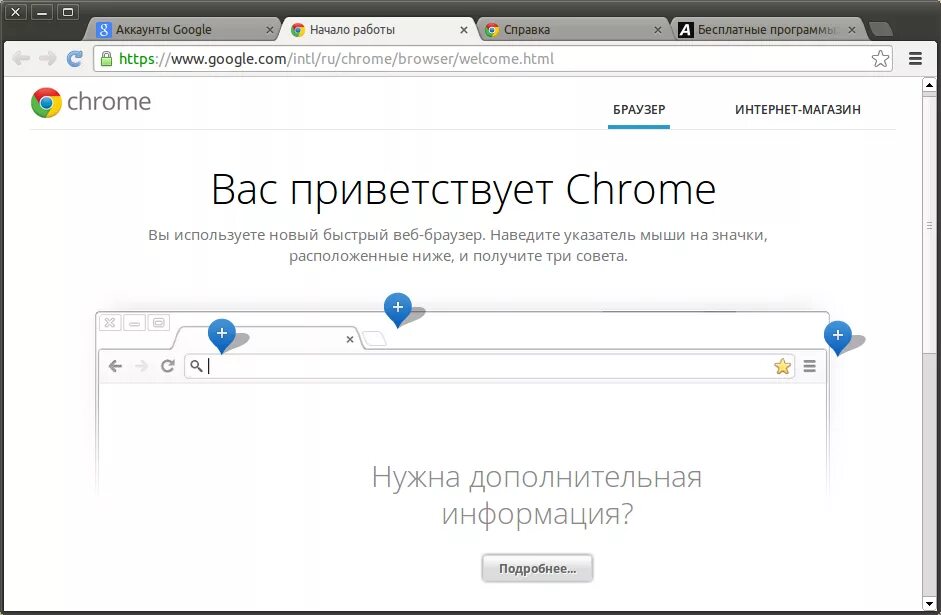The height and width of the screenshot is (615, 941).
Task: Switch to the Аккаунты Google tab
Action: [183, 29]
